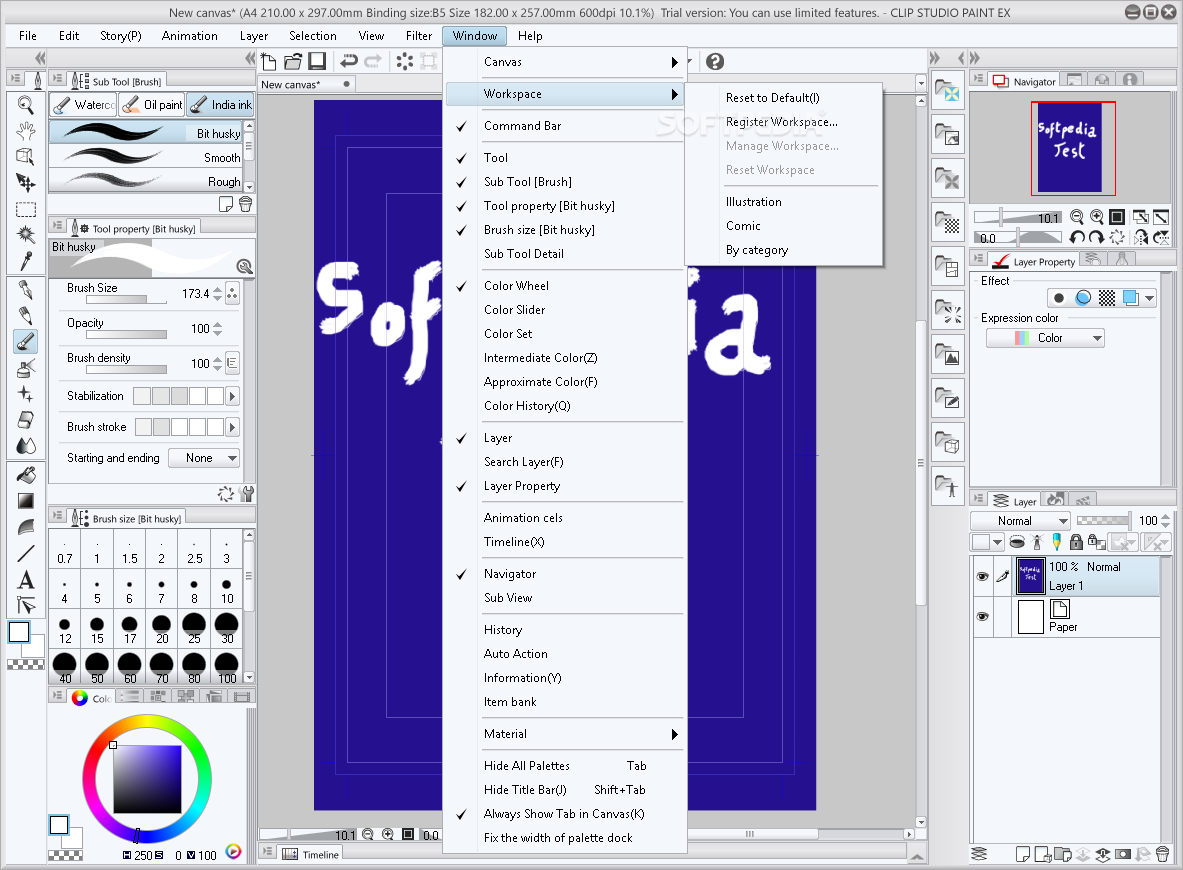Screen dimensions: 1183x870
Task: Select the Smooth brush sub tool
Action: click(x=146, y=158)
